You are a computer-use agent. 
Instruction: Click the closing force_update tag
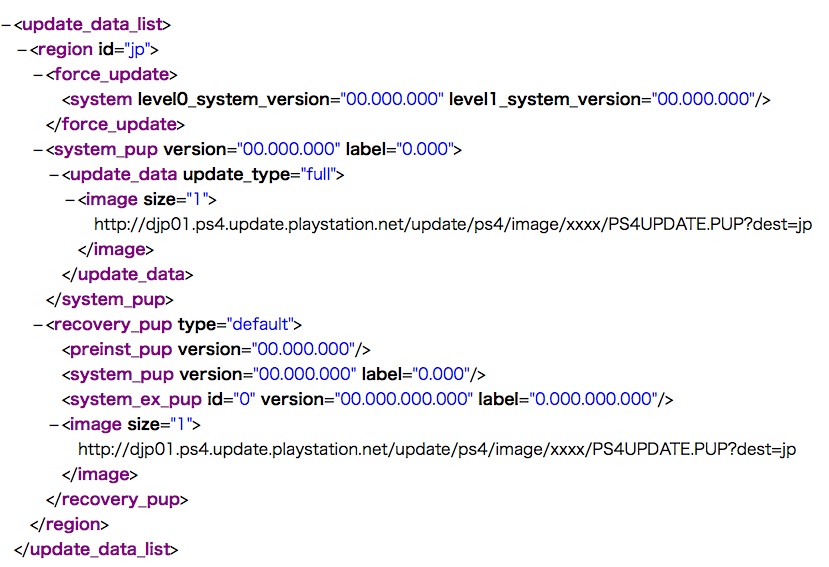115,124
